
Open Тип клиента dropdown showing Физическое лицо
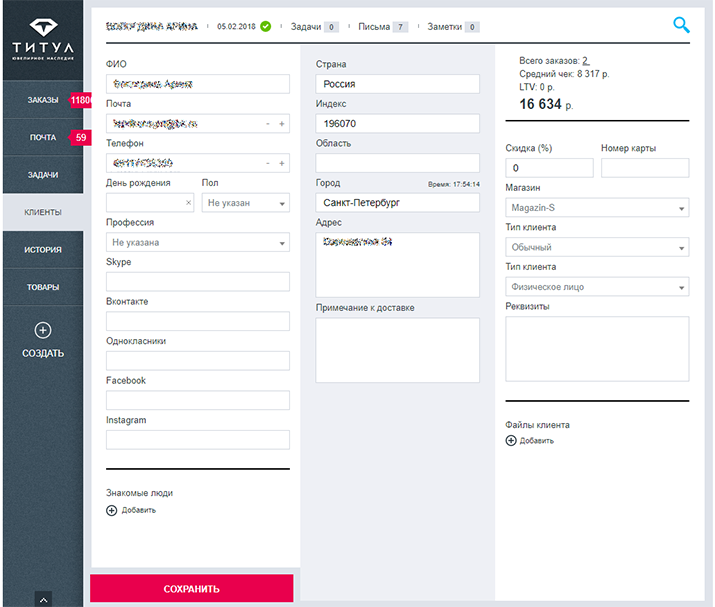point(597,287)
